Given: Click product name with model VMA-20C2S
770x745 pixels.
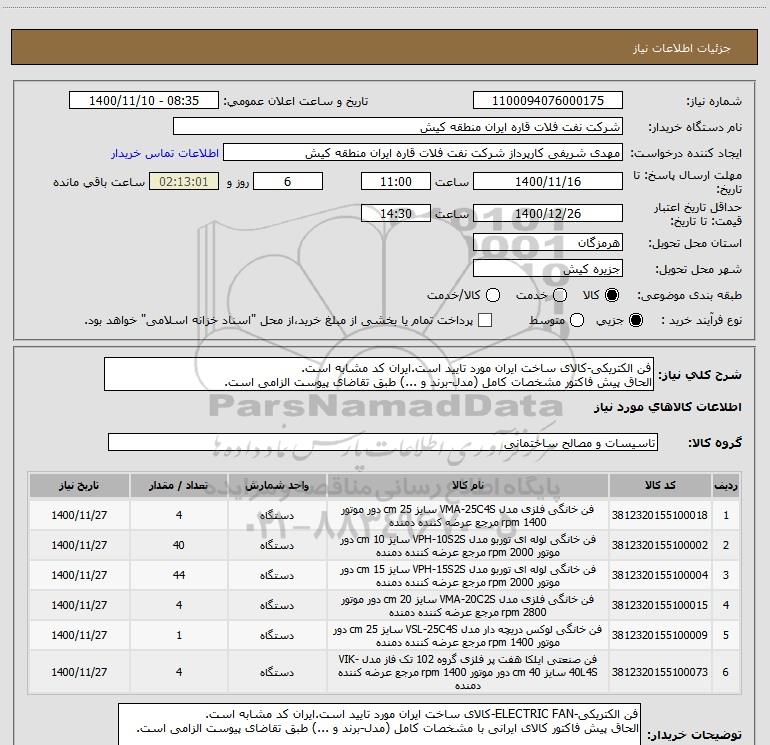Looking at the screenshot, I should [468, 606].
